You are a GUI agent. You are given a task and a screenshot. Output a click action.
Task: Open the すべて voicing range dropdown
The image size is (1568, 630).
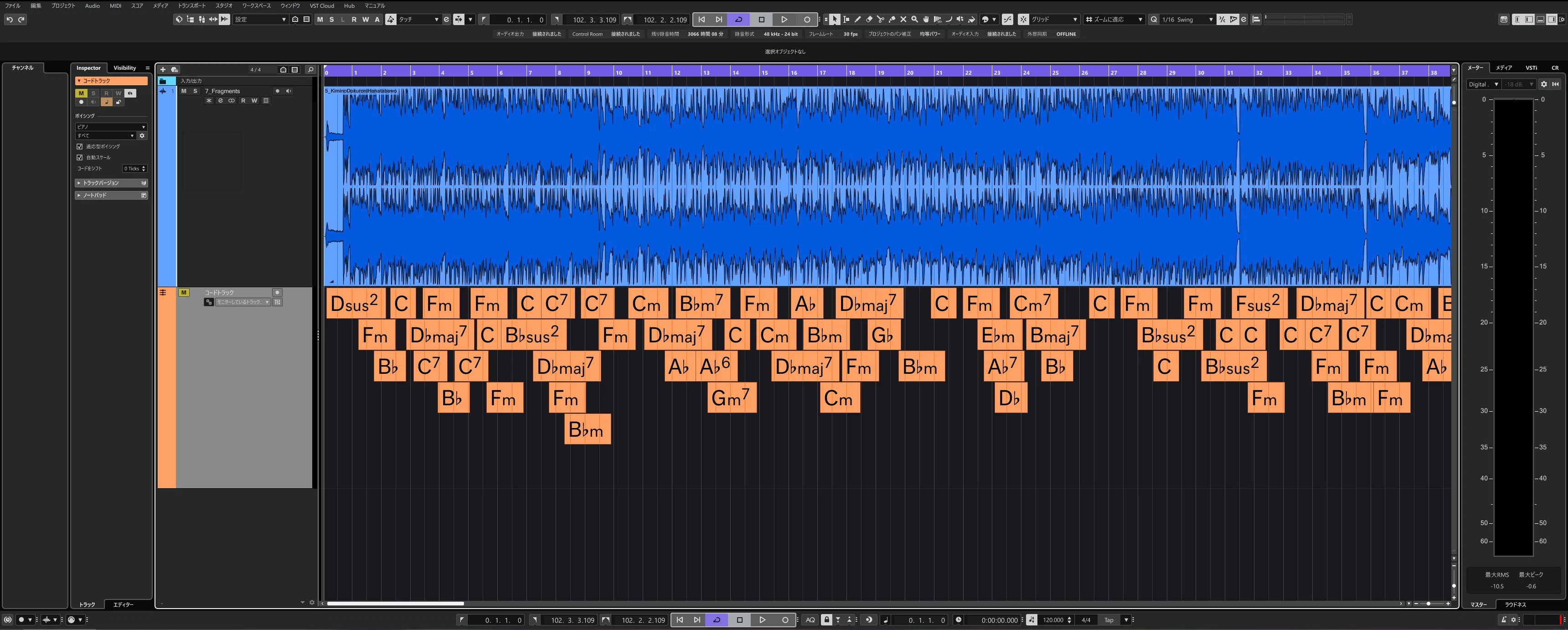(105, 136)
